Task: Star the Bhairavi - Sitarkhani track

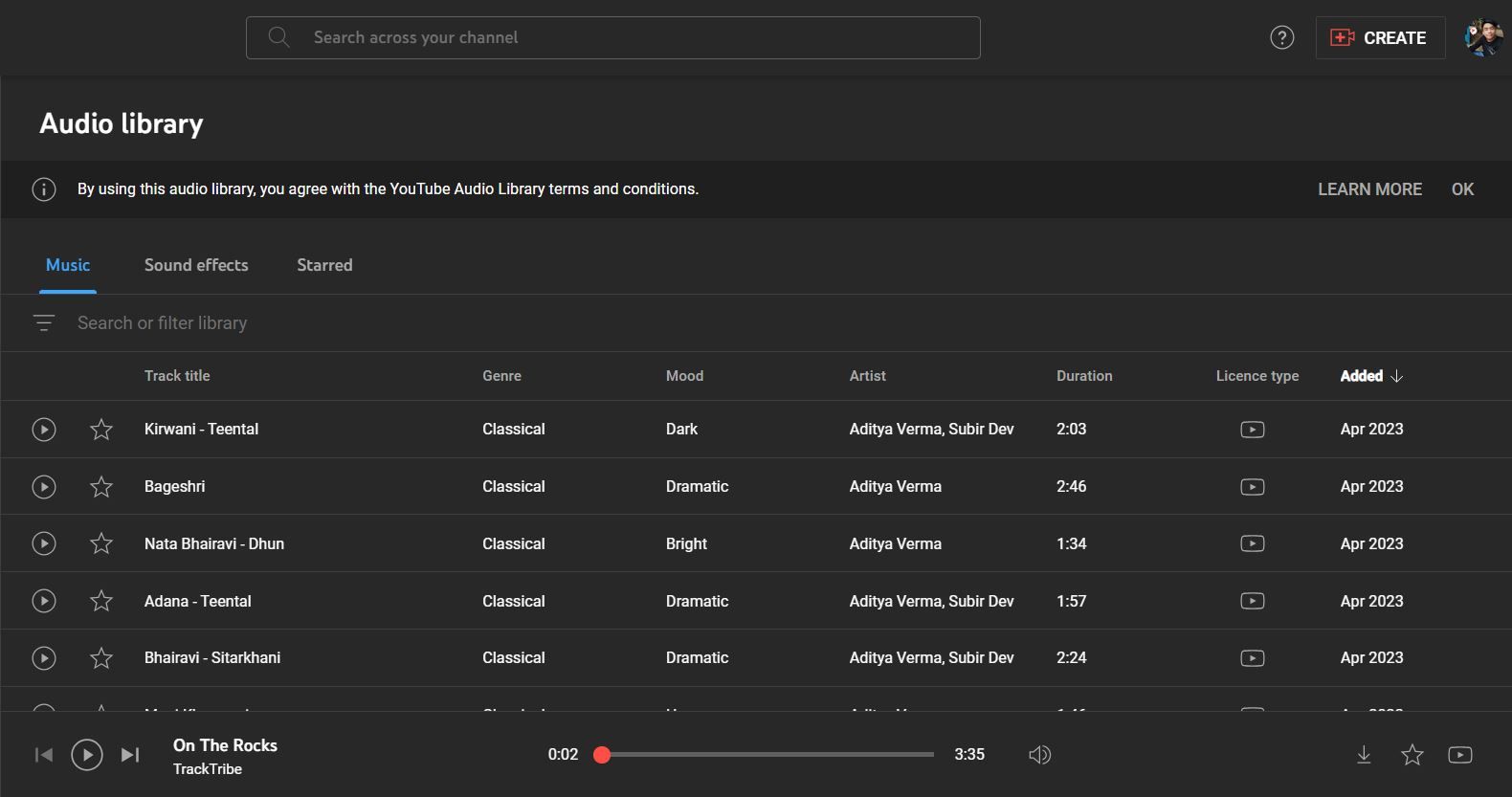Action: click(101, 658)
